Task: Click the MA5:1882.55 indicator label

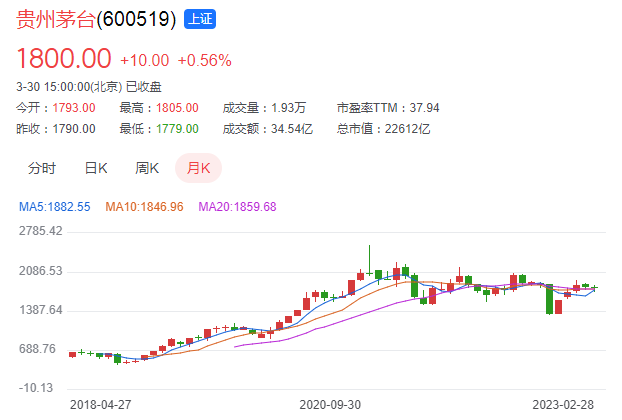Action: coord(55,207)
